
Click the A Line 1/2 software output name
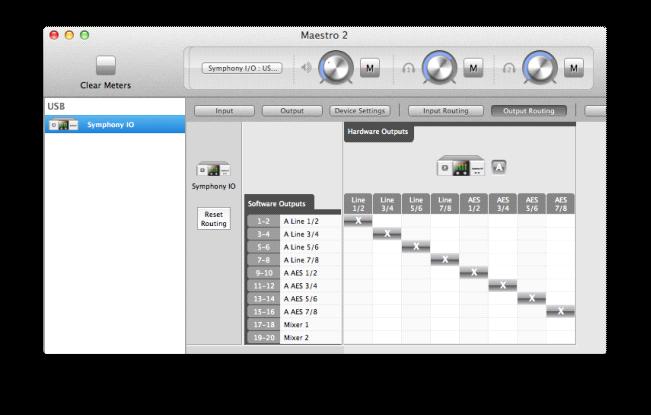301,221
